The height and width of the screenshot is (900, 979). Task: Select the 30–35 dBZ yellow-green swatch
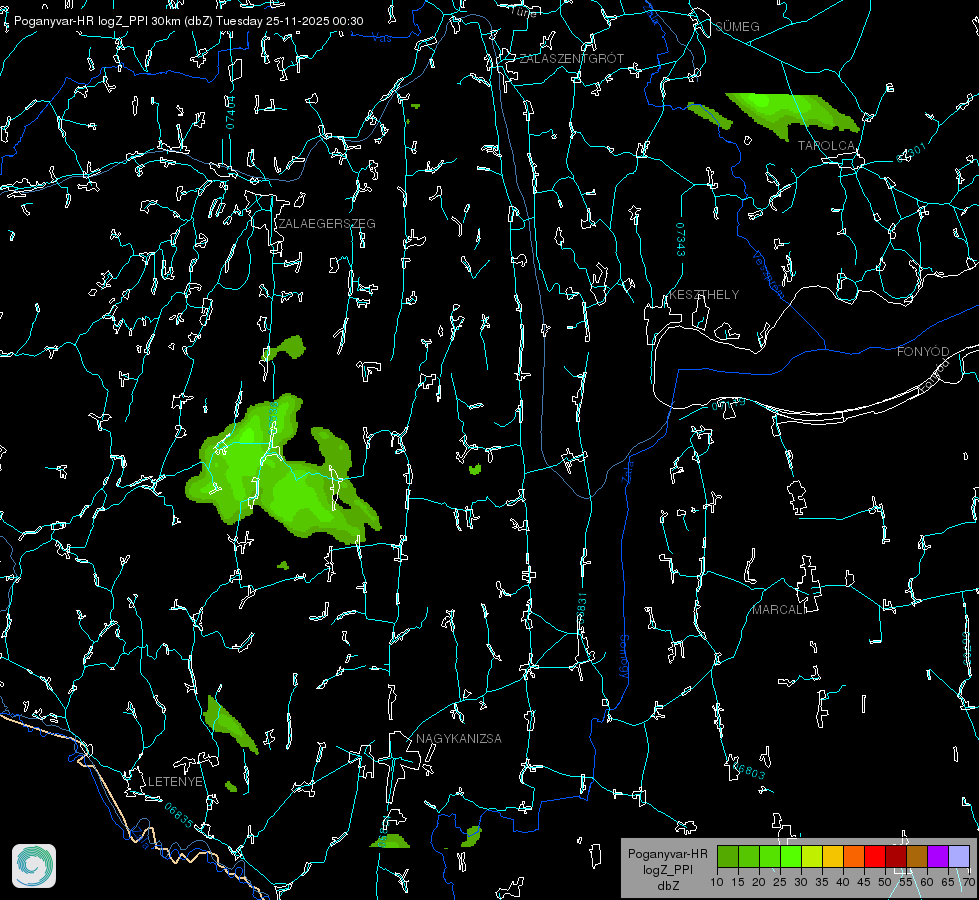pyautogui.click(x=812, y=856)
